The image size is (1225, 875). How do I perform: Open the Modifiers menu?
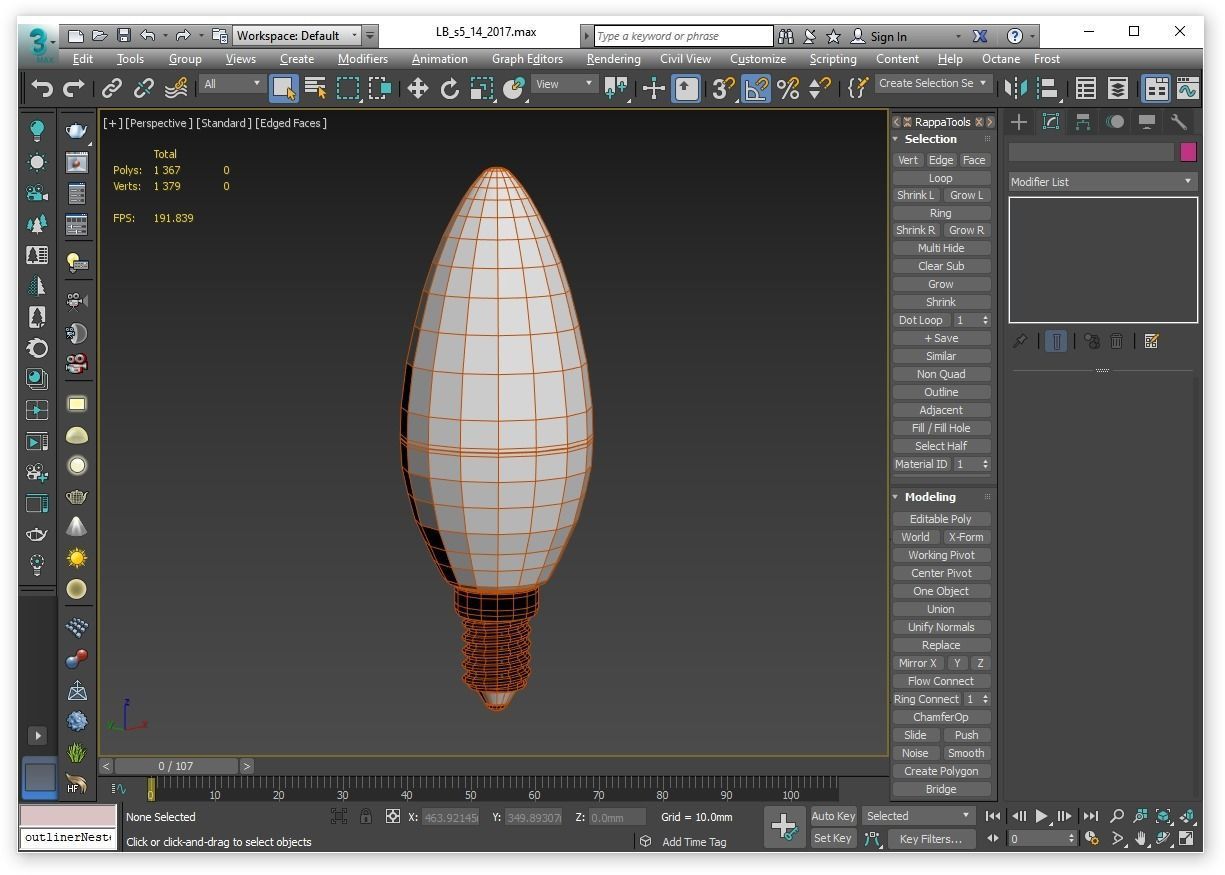363,59
